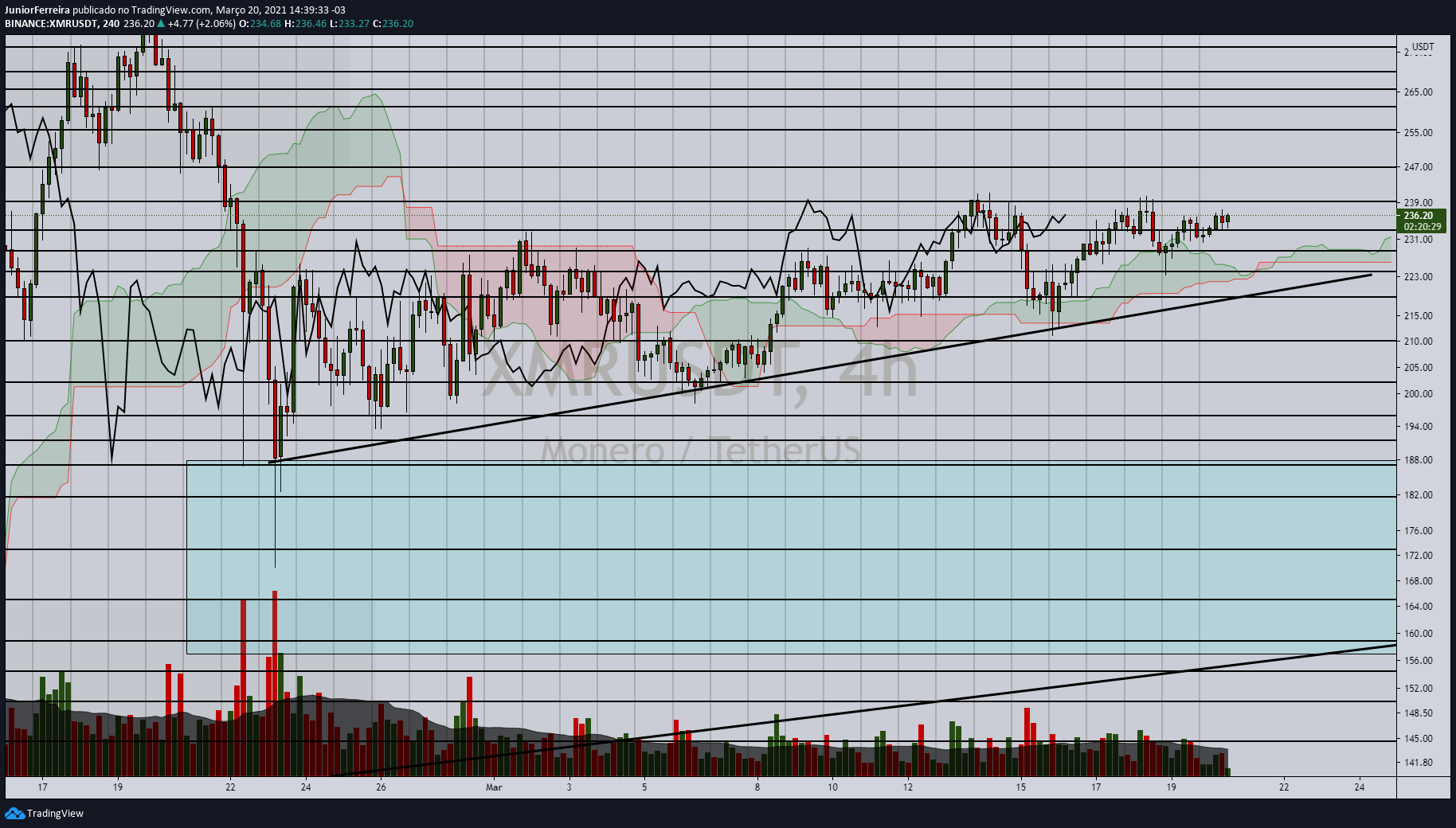Click the high value 236.46
This screenshot has height=828, width=1456.
pos(311,23)
